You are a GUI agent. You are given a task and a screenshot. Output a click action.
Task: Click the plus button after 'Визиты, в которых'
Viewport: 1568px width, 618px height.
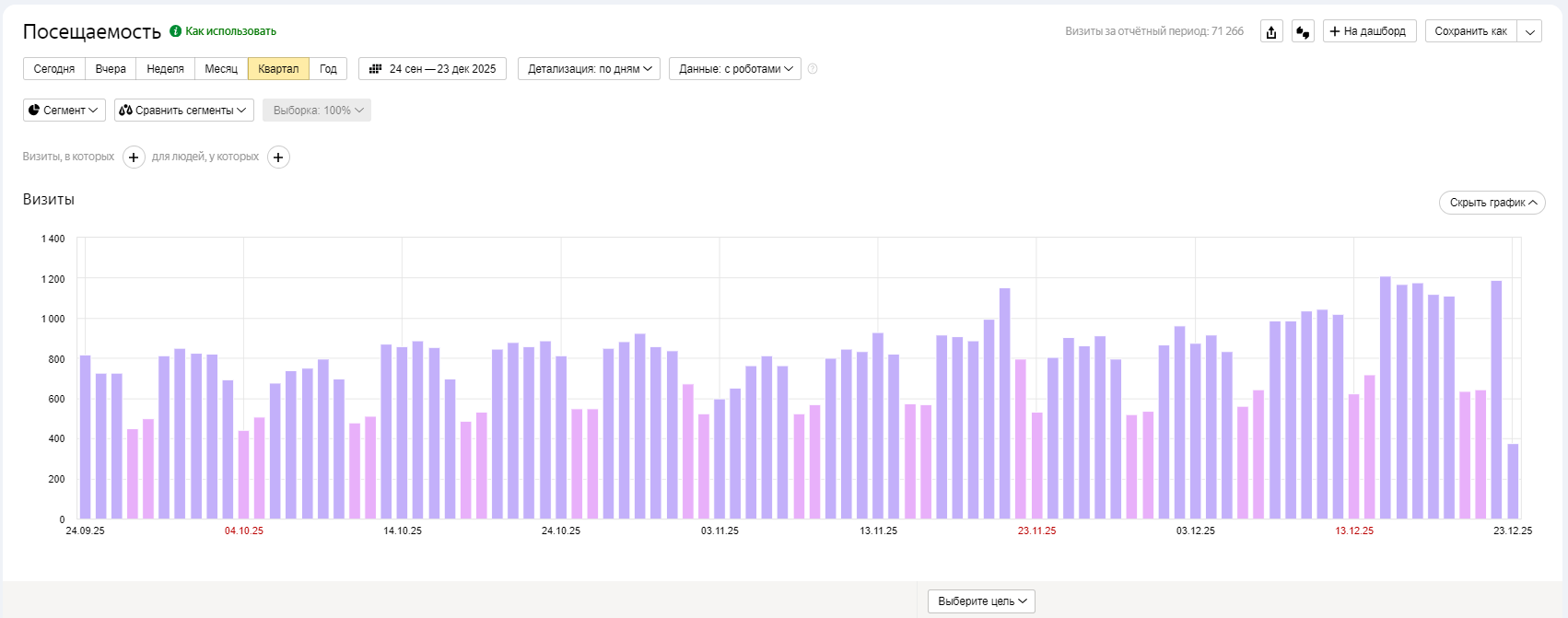(x=134, y=157)
